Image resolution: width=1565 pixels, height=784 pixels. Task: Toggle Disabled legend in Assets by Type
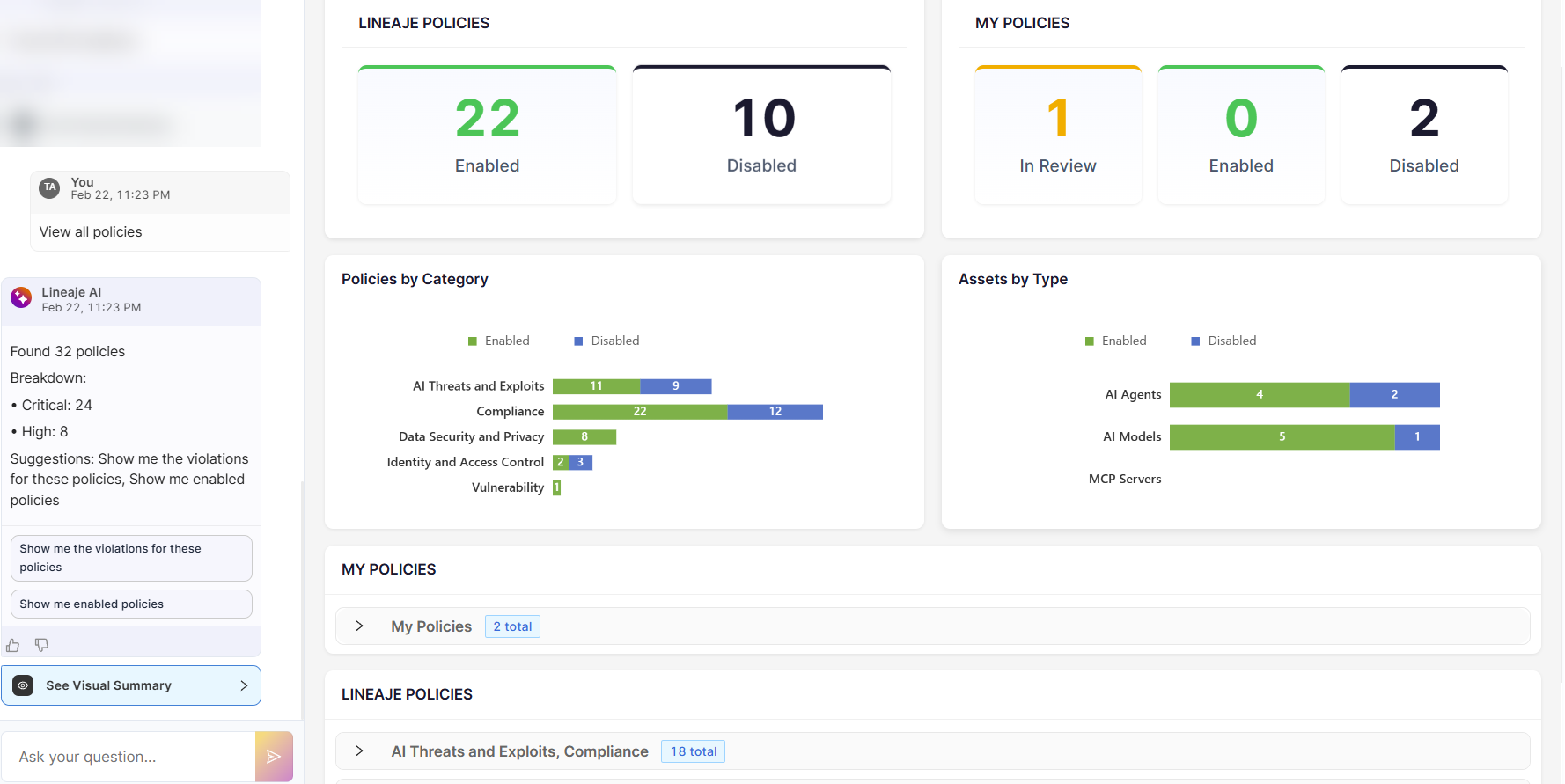pos(1223,341)
